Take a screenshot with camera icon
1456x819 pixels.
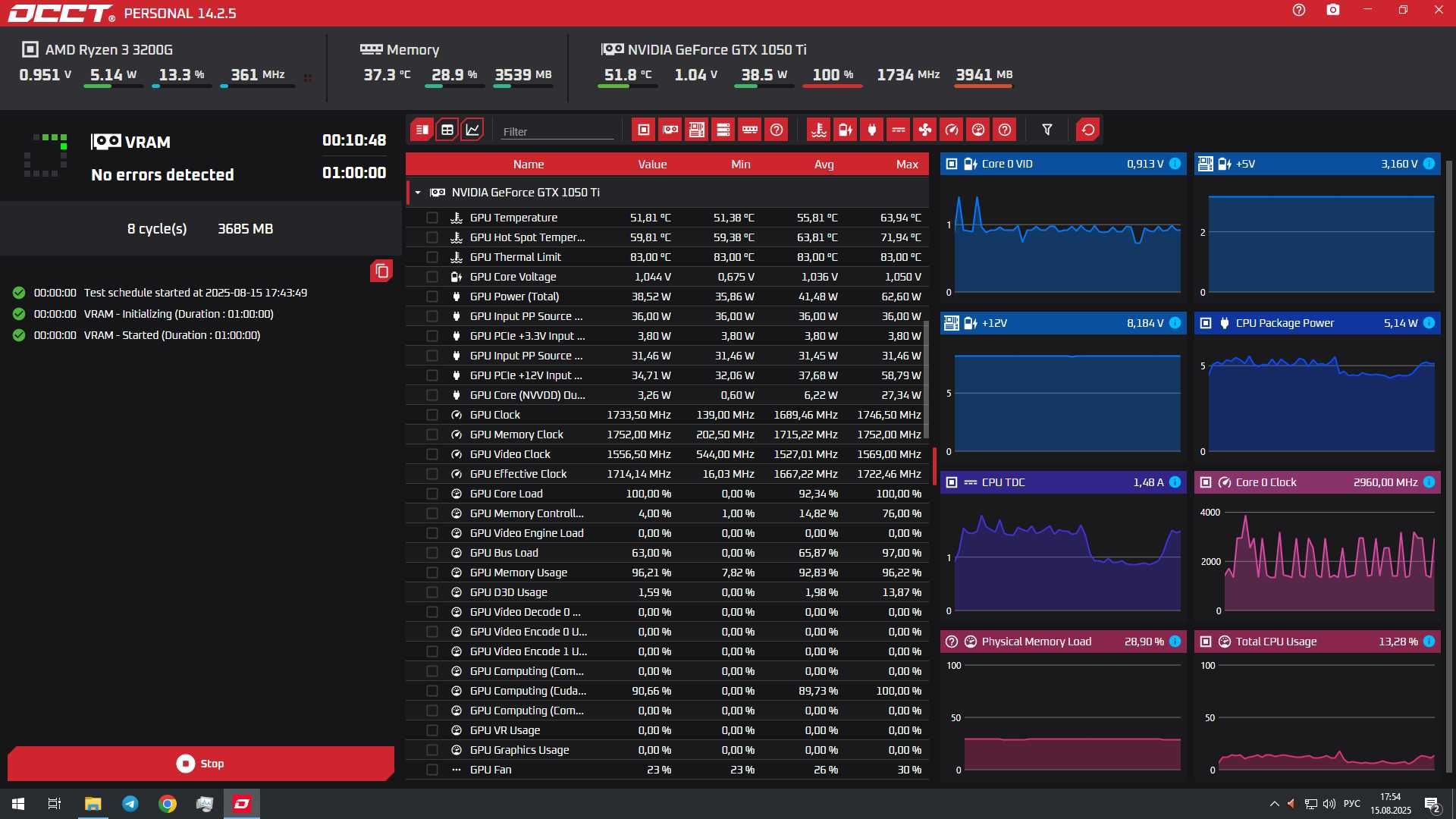click(x=1333, y=10)
